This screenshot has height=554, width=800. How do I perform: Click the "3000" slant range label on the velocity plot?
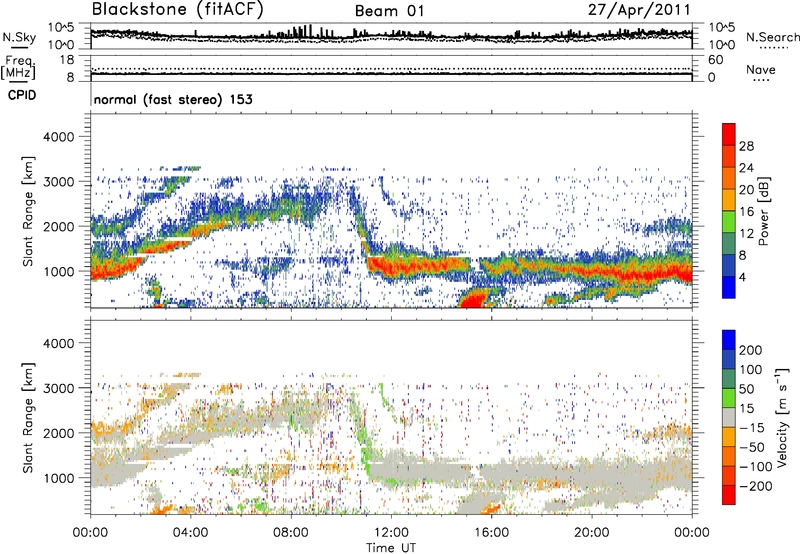[x=58, y=388]
